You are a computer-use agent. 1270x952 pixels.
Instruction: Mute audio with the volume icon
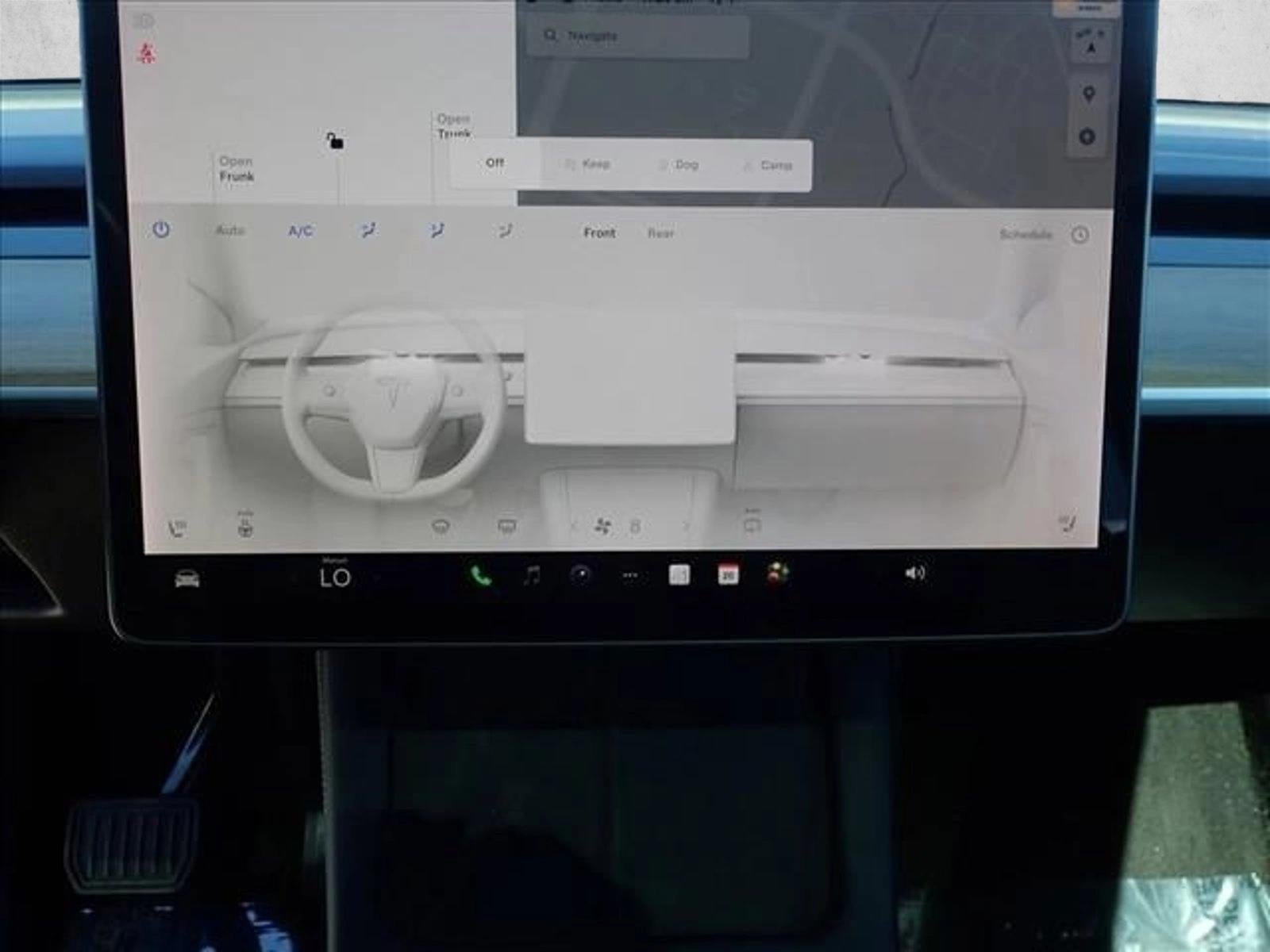click(x=914, y=573)
